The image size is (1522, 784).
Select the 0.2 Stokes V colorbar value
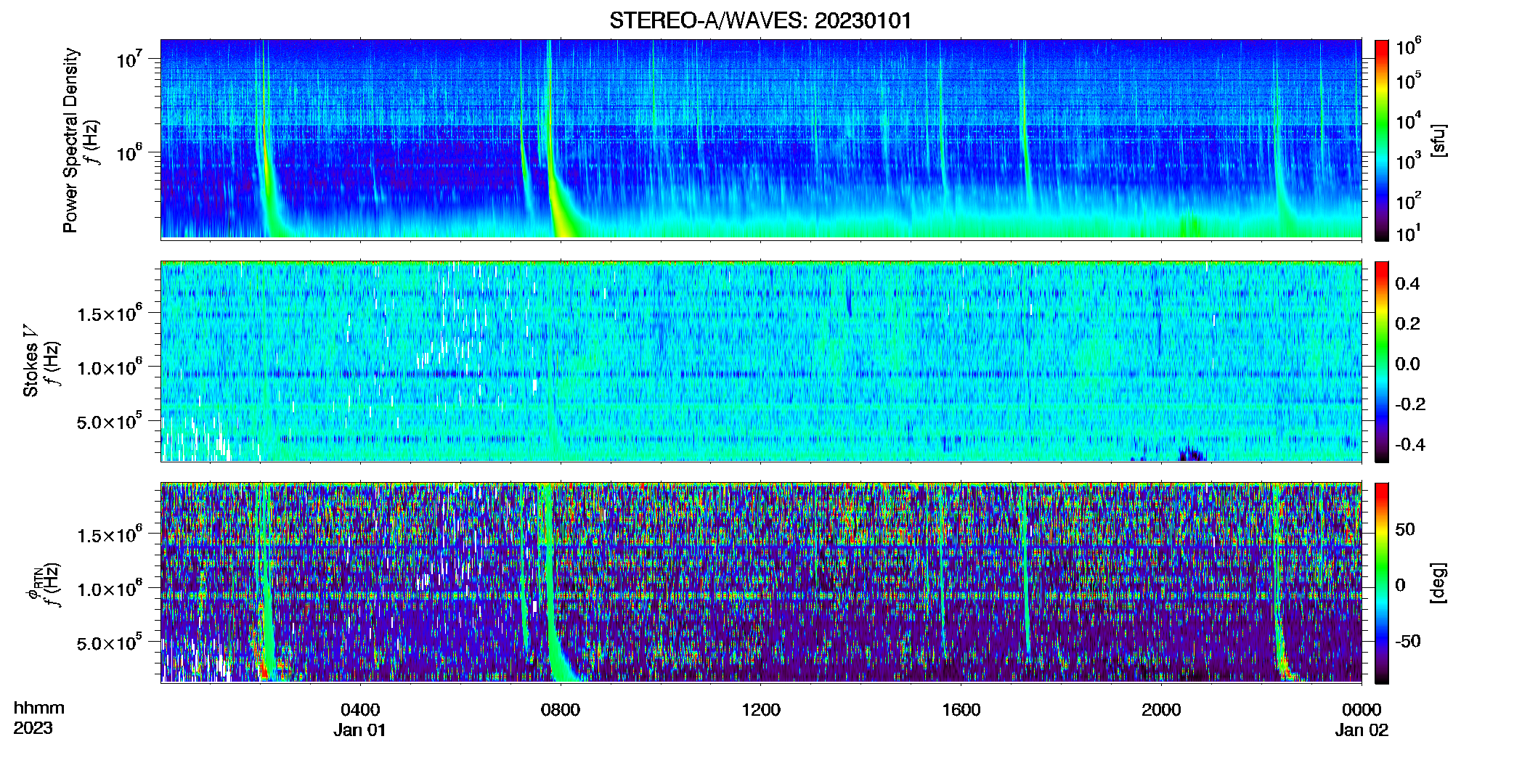pyautogui.click(x=1407, y=324)
